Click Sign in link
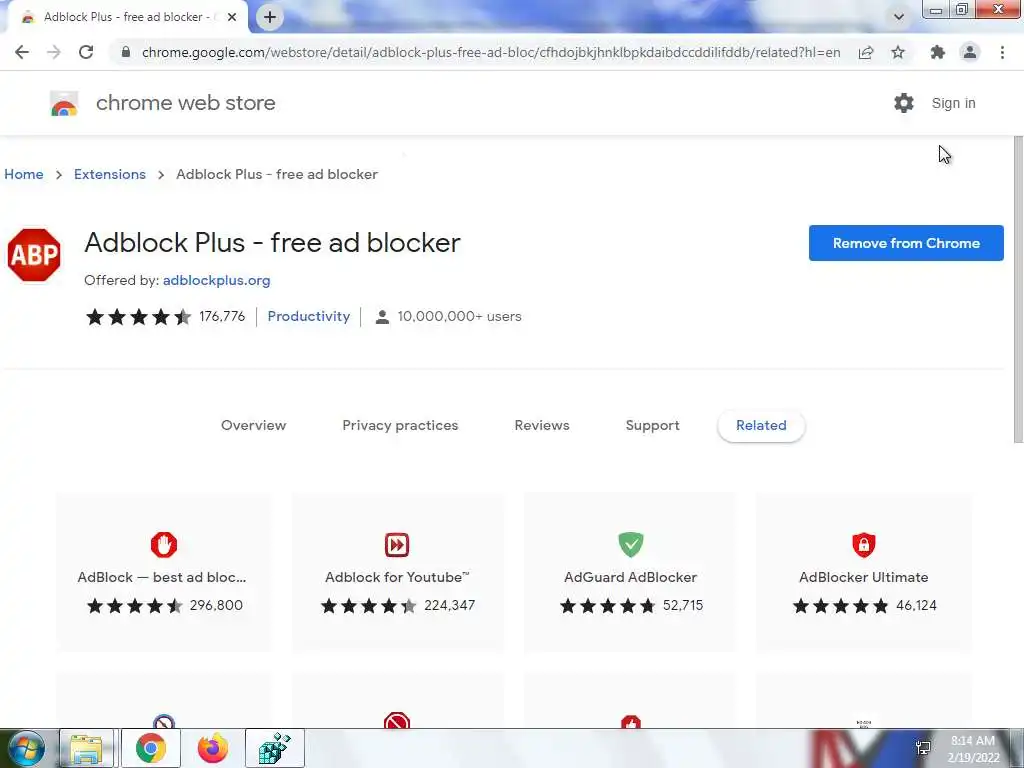Image resolution: width=1024 pixels, height=768 pixels. click(x=953, y=103)
